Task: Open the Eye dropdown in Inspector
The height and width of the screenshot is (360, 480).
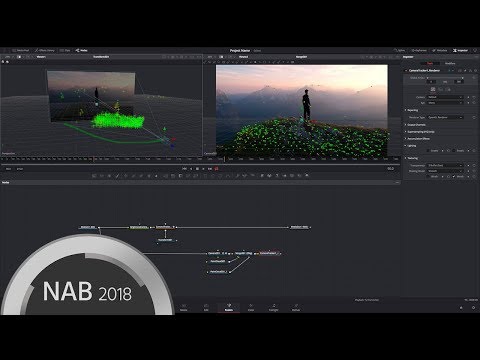Action: (445, 103)
